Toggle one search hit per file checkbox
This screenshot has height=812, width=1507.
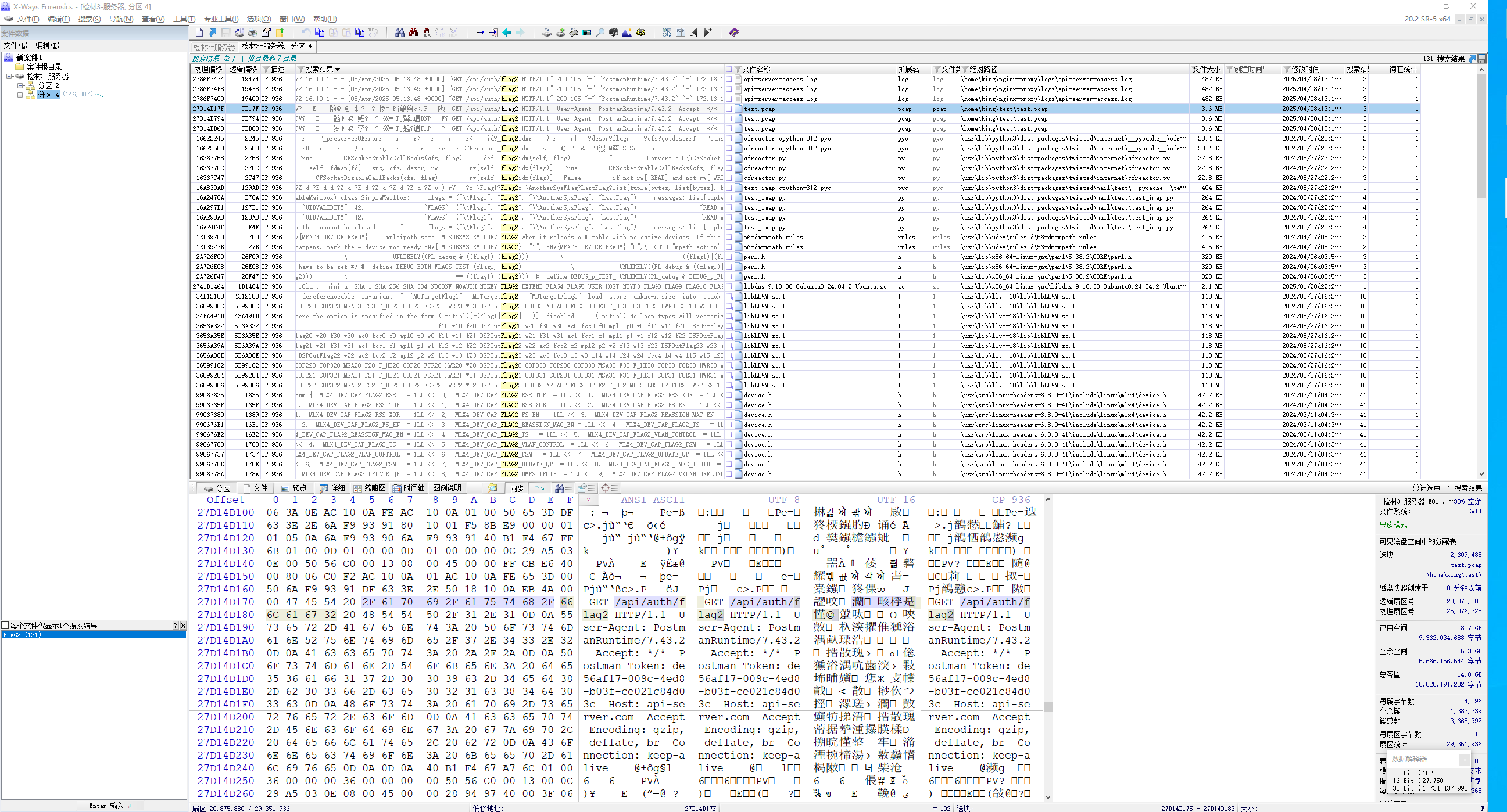[5, 626]
